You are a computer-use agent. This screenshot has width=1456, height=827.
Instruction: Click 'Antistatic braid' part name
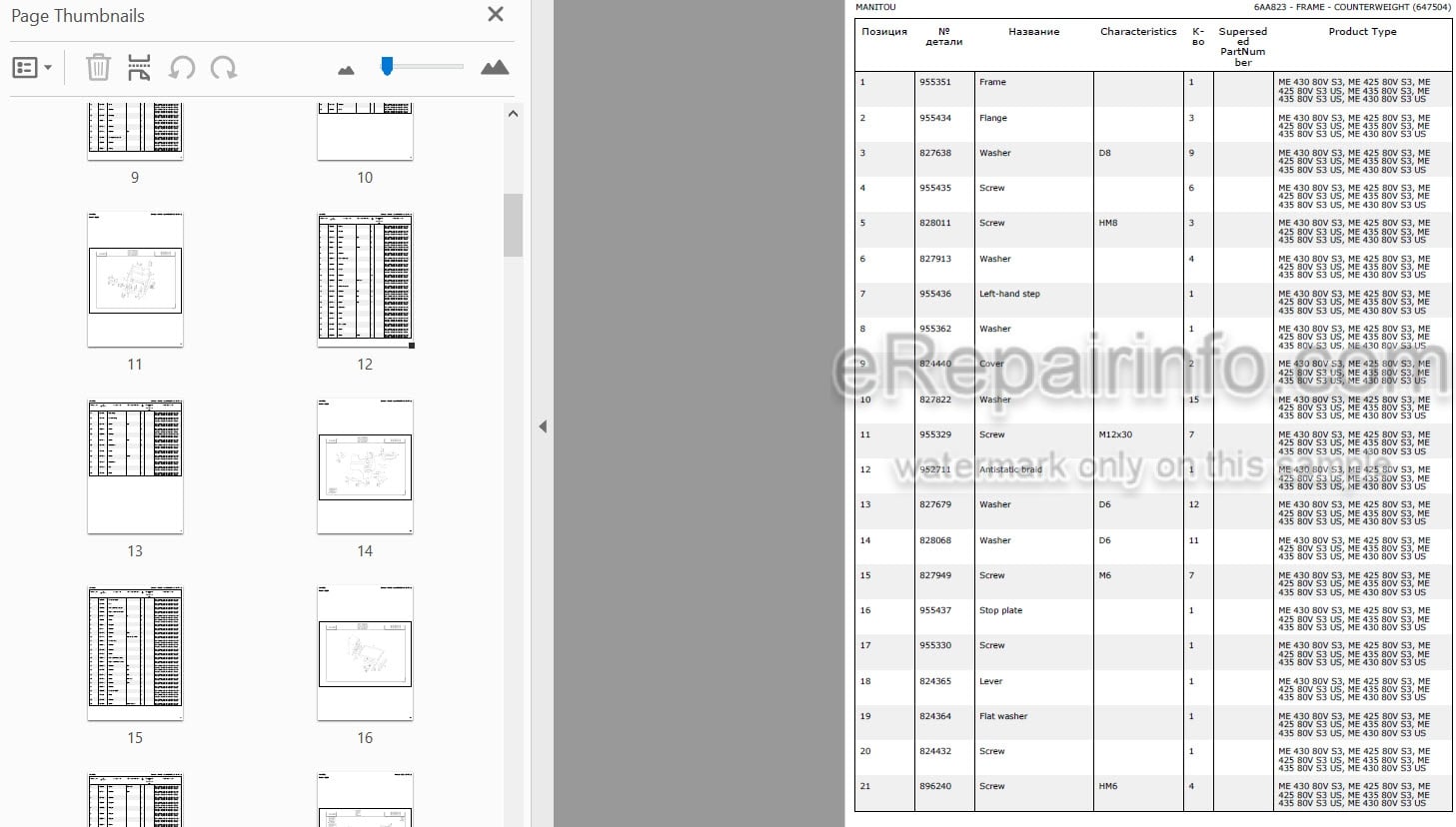[x=1010, y=469]
